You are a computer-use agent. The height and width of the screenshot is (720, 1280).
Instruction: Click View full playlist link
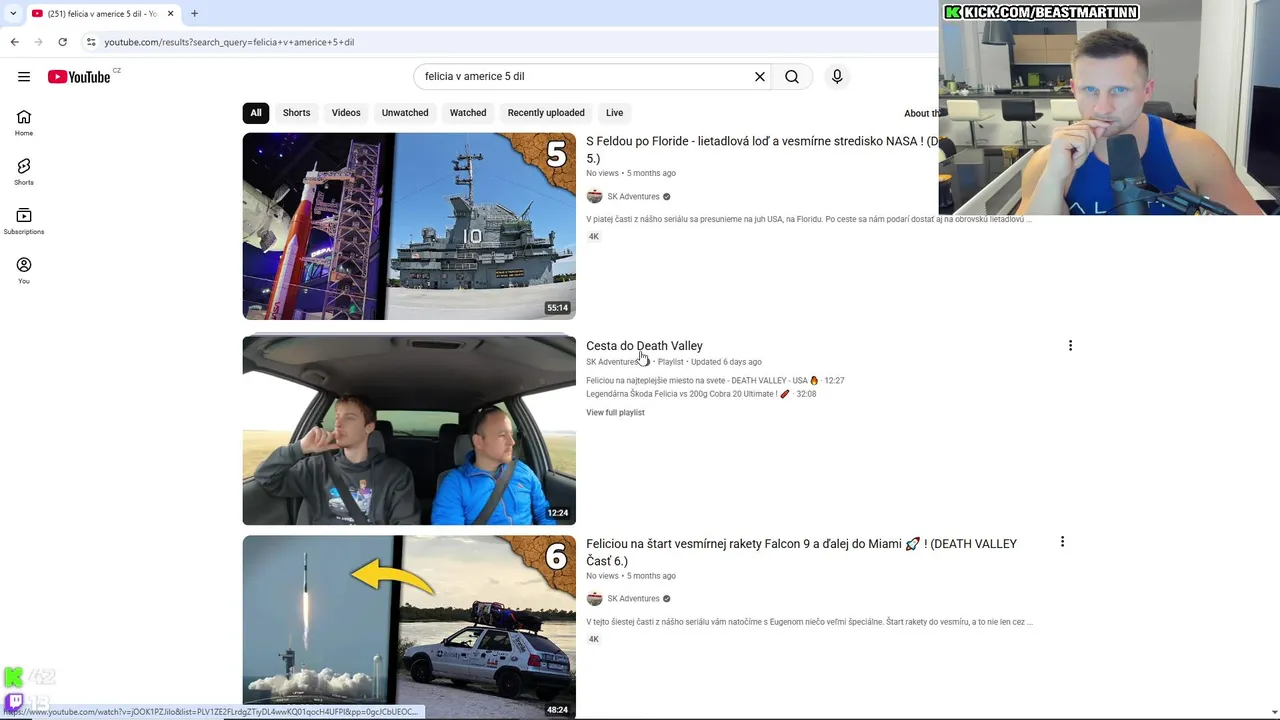tap(615, 412)
